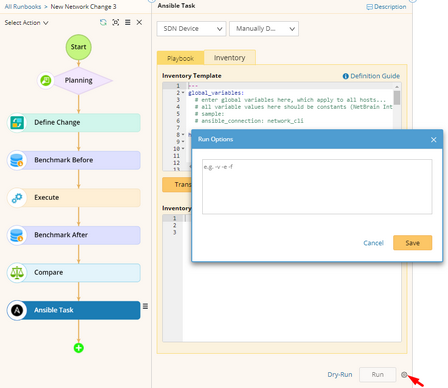Screen dimensions: 448x388
Task: Open the Manually D... dropdown
Action: [264, 29]
